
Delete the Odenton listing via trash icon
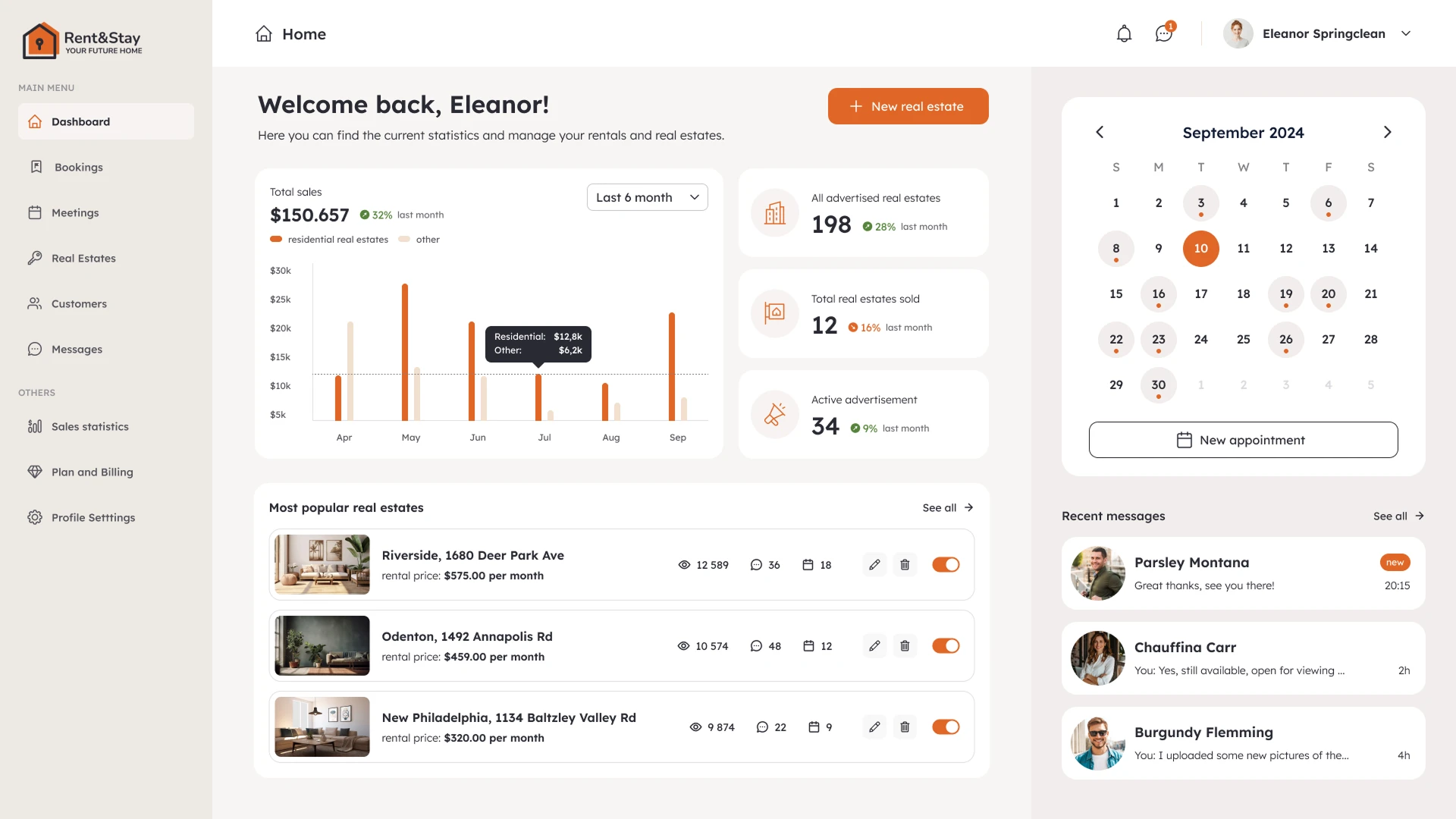905,645
